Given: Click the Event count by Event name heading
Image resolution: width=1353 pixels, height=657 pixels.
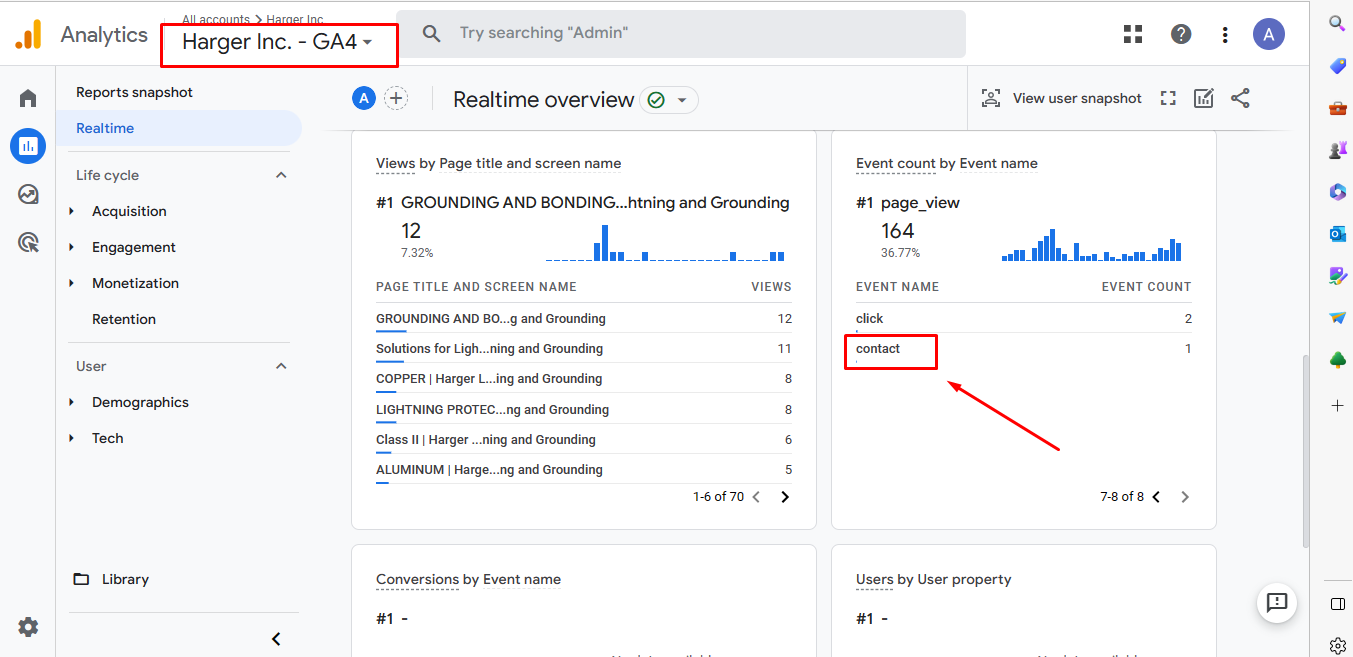Looking at the screenshot, I should point(947,163).
